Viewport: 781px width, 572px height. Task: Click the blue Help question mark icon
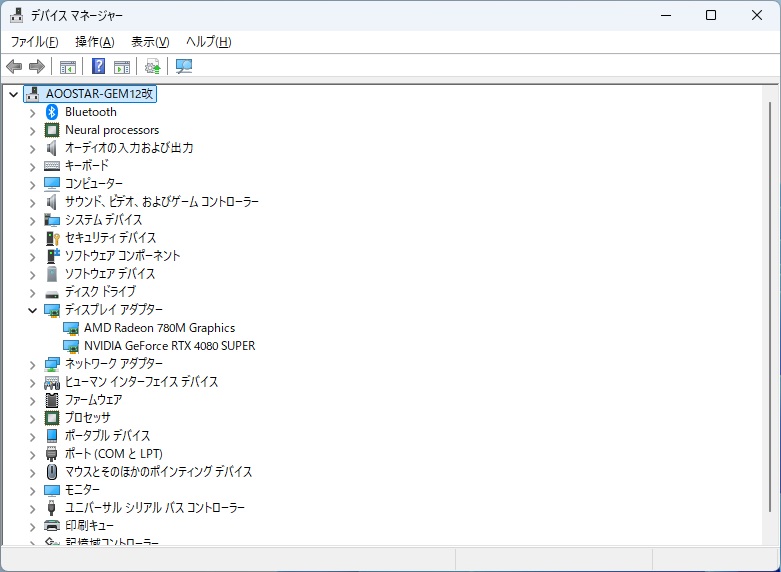[x=99, y=67]
